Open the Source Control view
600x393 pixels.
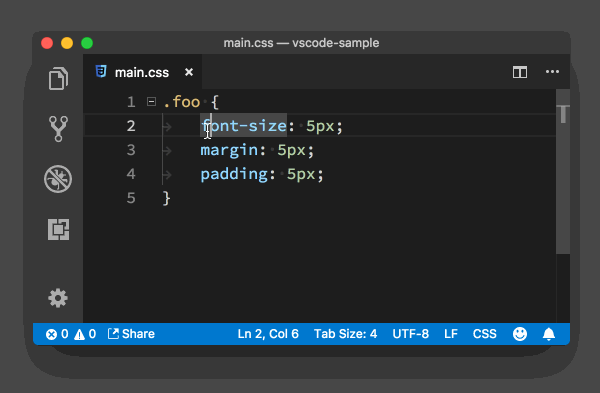coord(58,129)
